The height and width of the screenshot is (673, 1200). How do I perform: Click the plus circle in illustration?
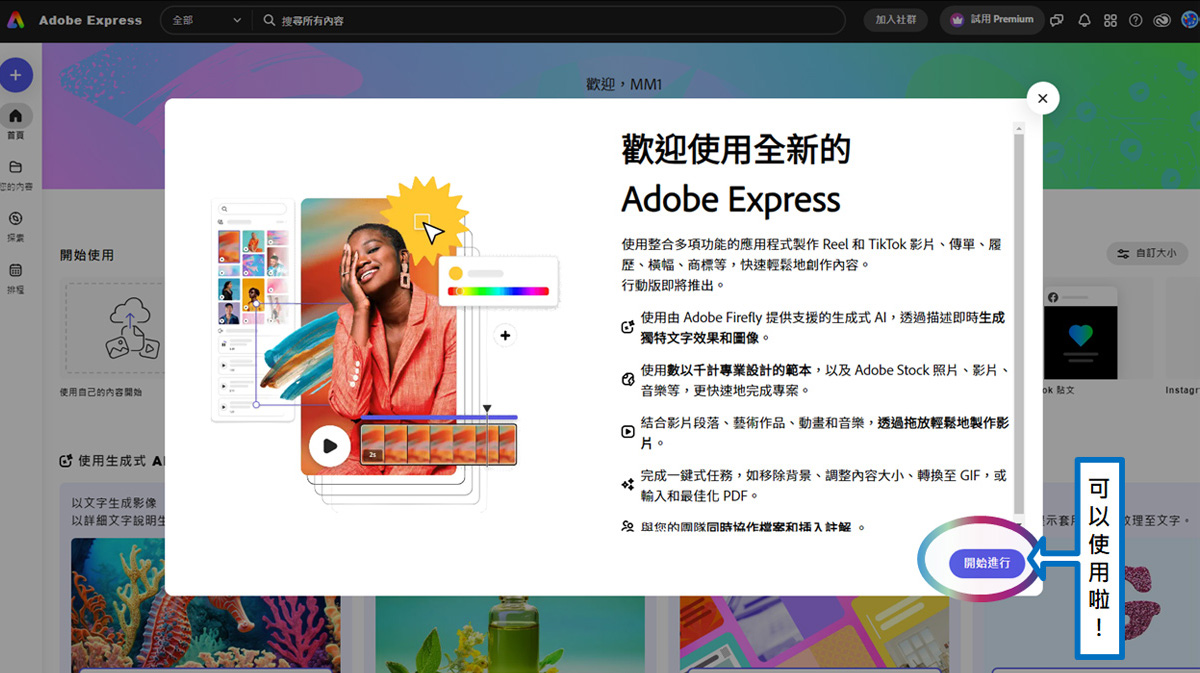[x=505, y=335]
